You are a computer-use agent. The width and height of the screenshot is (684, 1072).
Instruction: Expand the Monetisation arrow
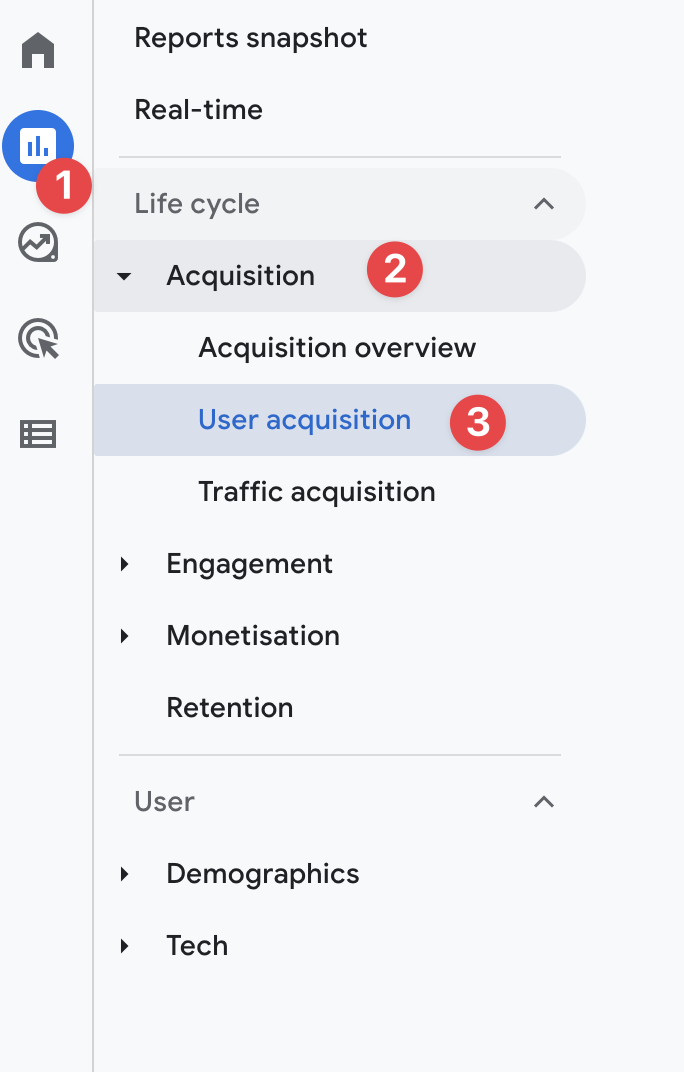click(124, 636)
